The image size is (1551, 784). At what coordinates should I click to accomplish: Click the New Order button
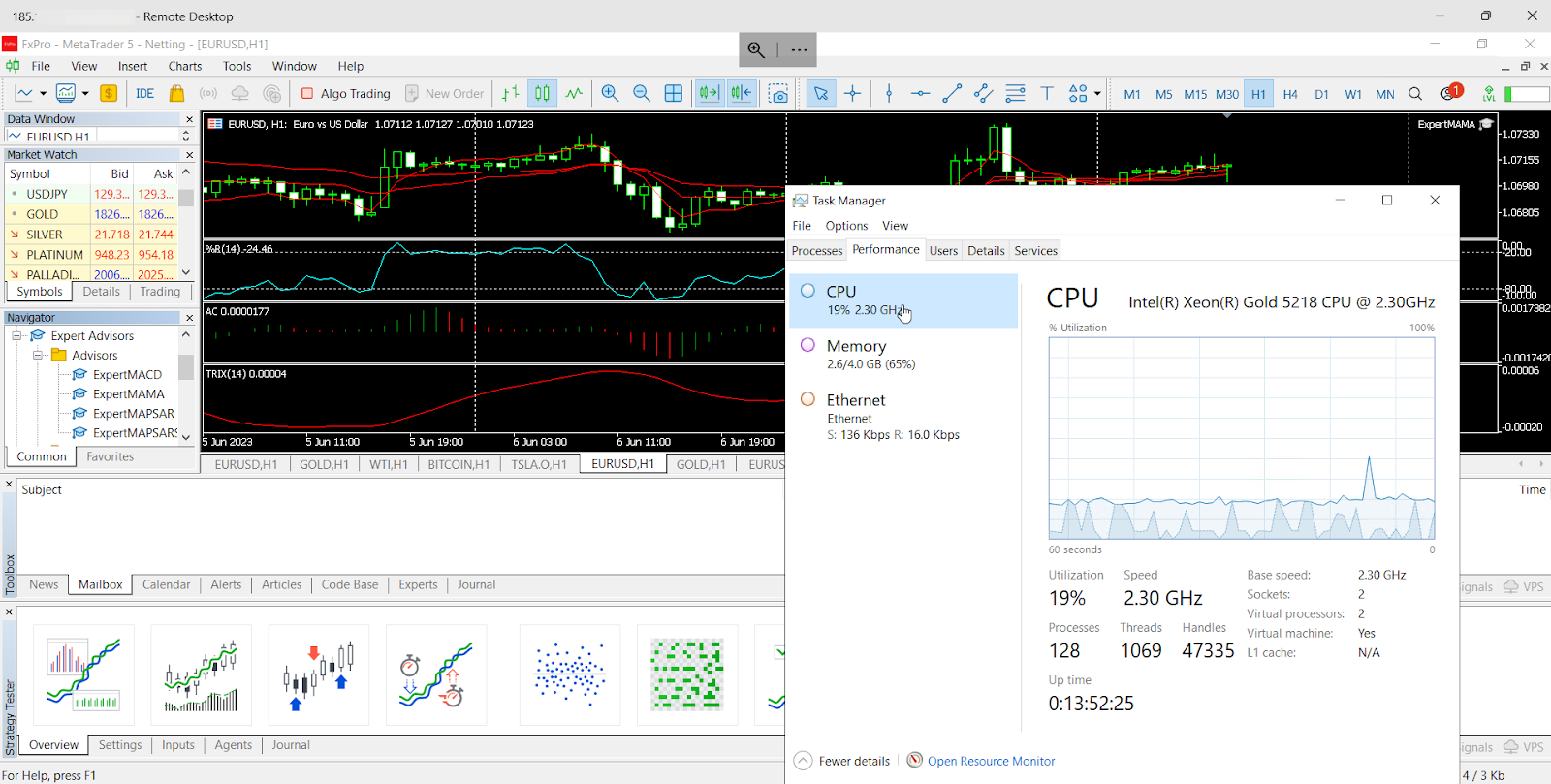pos(444,94)
